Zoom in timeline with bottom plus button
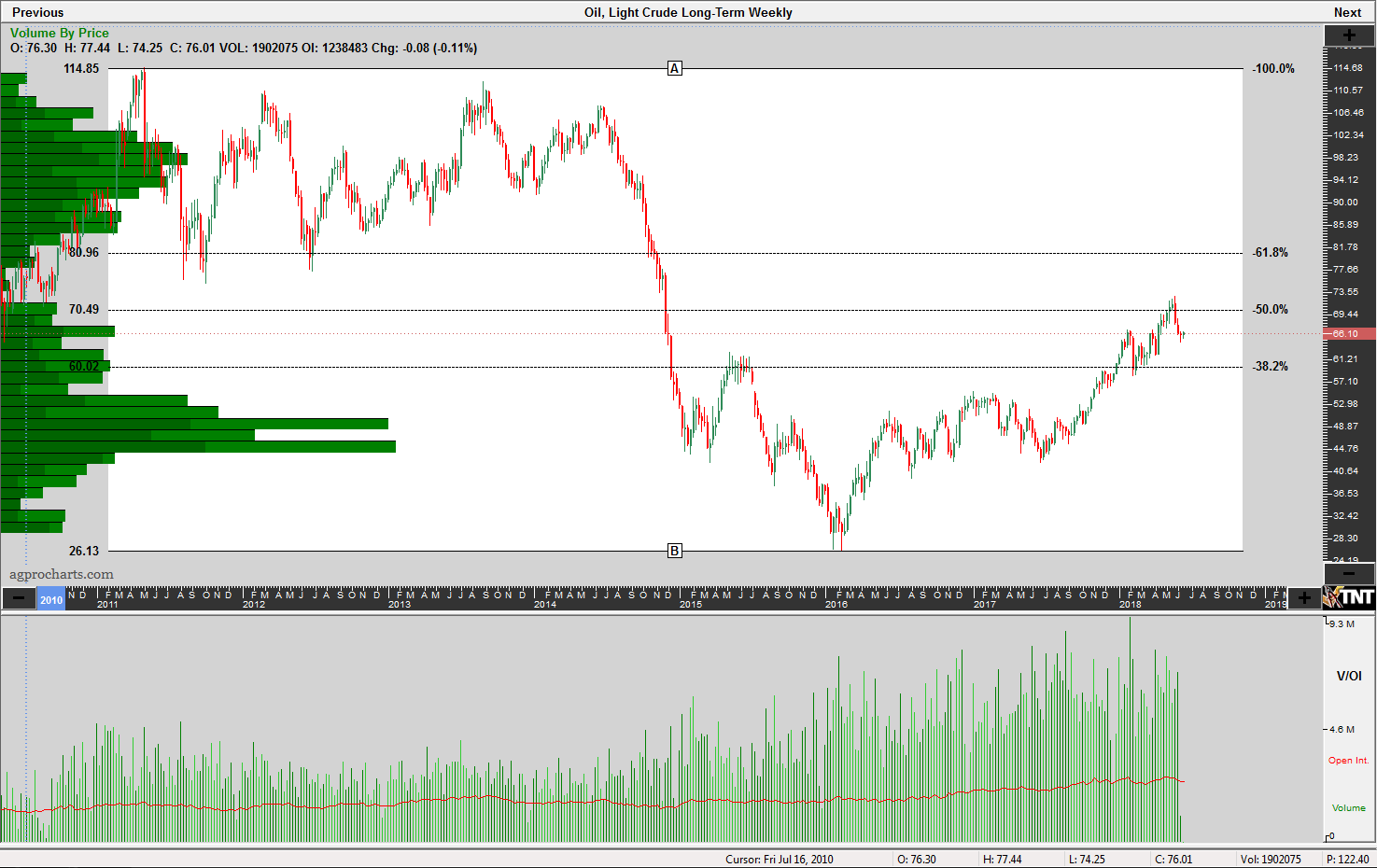1377x868 pixels. point(1304,598)
